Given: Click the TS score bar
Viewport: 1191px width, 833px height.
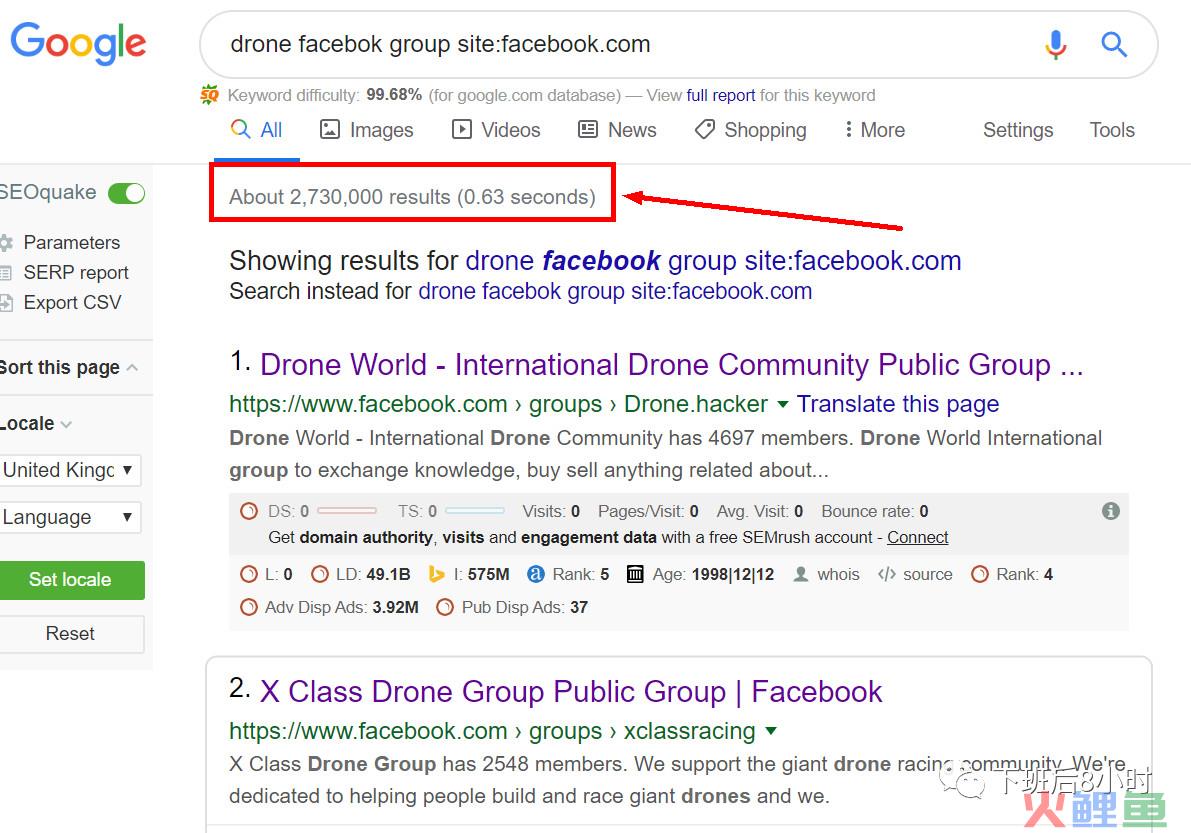Looking at the screenshot, I should coord(475,511).
